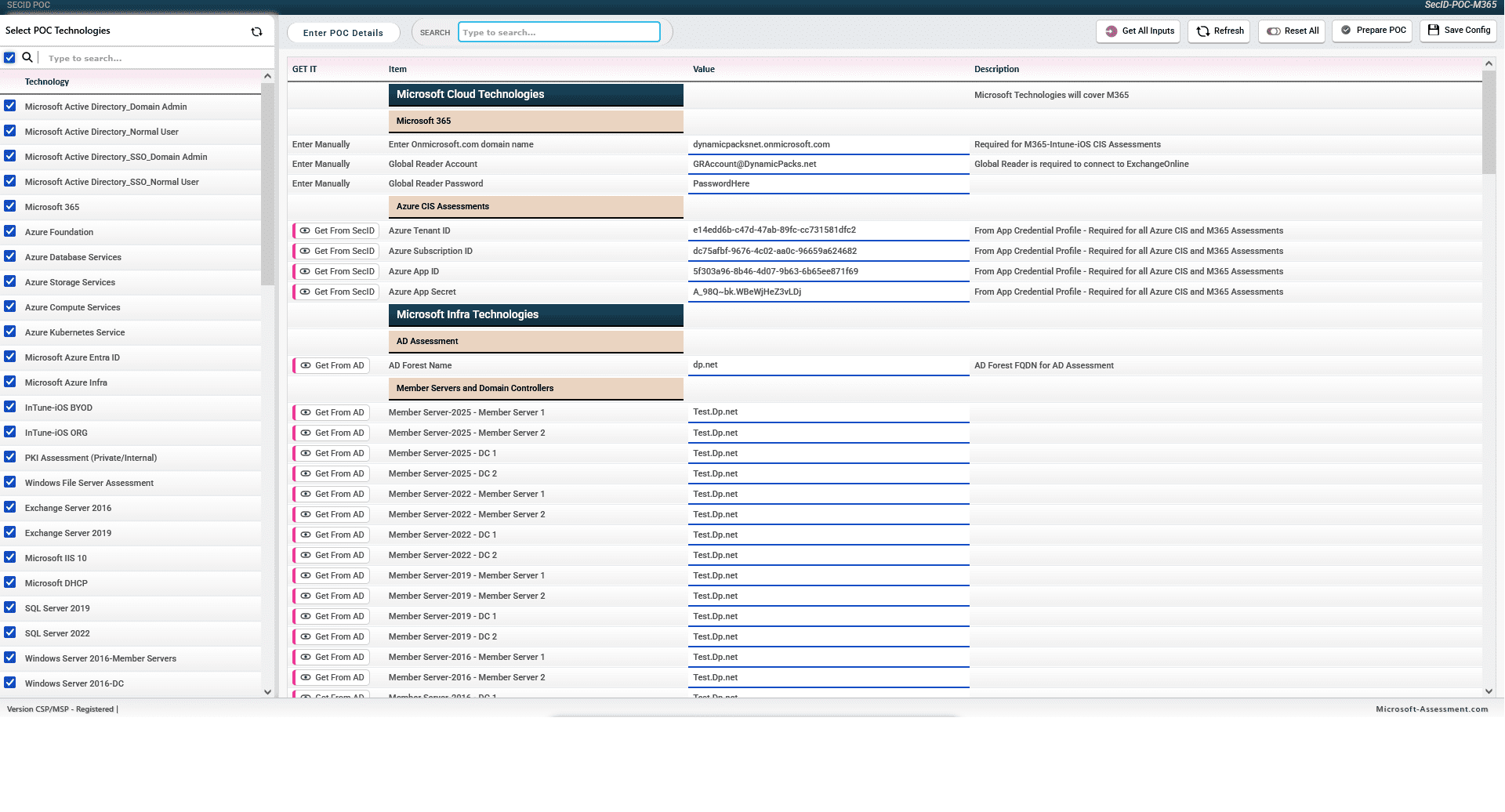Click the Microsoft-Assessment.com footer text

click(1431, 709)
